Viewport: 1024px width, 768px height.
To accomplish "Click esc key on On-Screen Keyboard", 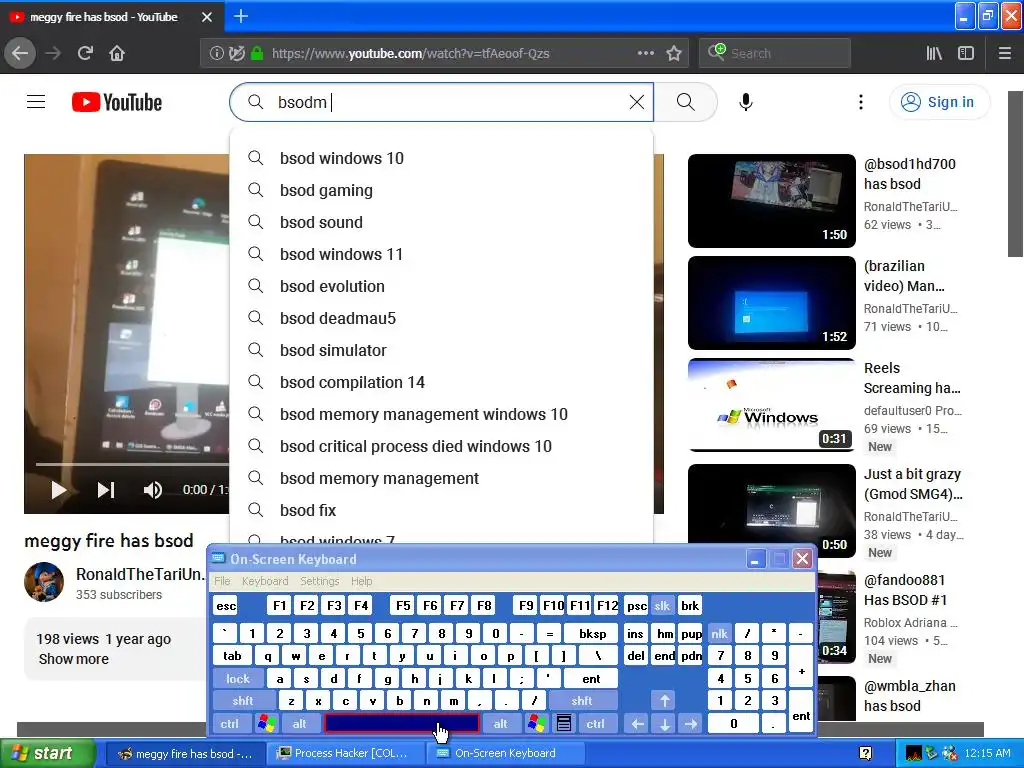I will point(226,605).
